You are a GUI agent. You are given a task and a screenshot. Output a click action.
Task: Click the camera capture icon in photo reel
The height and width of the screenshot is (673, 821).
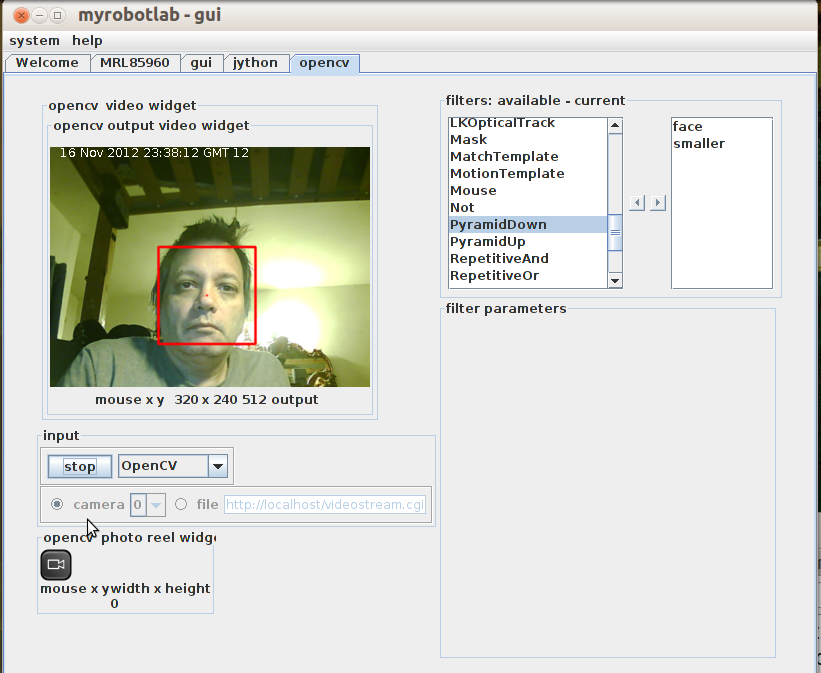coord(56,565)
